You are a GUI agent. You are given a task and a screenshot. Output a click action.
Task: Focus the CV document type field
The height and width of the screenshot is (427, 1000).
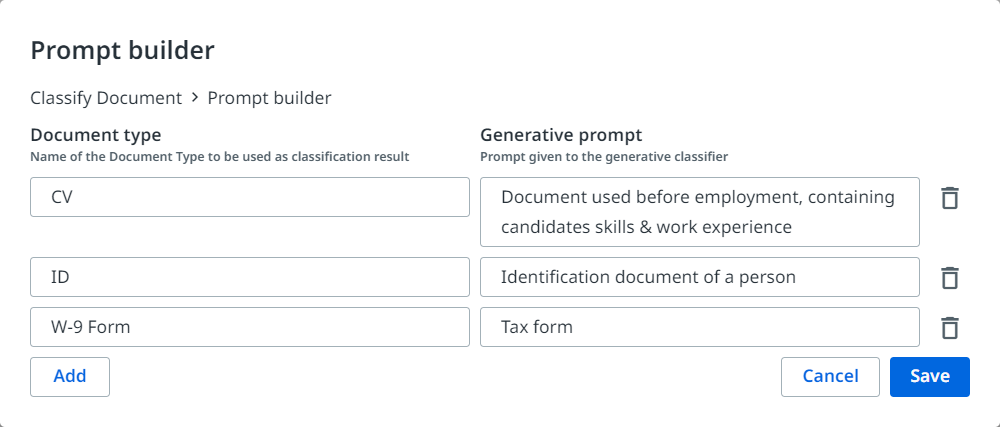click(x=250, y=197)
